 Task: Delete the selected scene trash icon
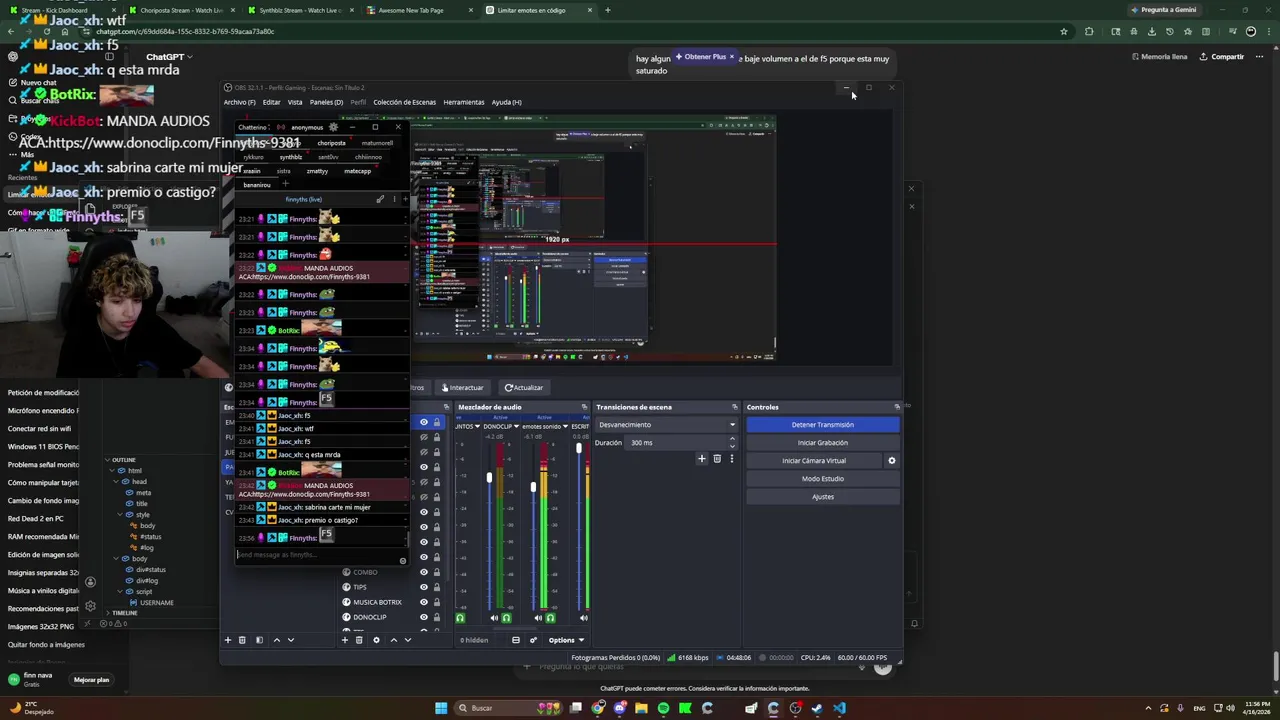click(242, 640)
